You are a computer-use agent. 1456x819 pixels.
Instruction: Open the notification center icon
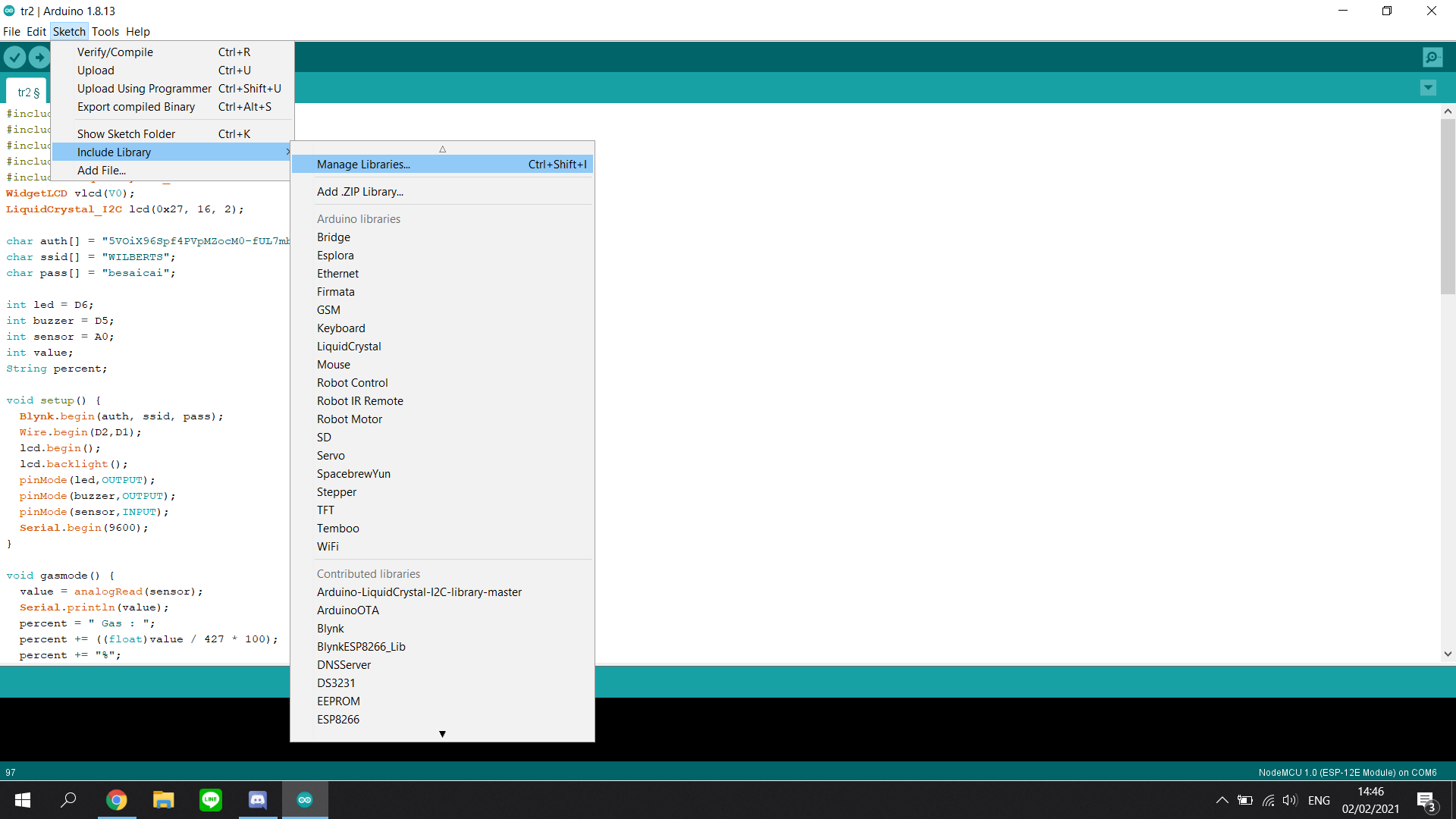[1426, 800]
